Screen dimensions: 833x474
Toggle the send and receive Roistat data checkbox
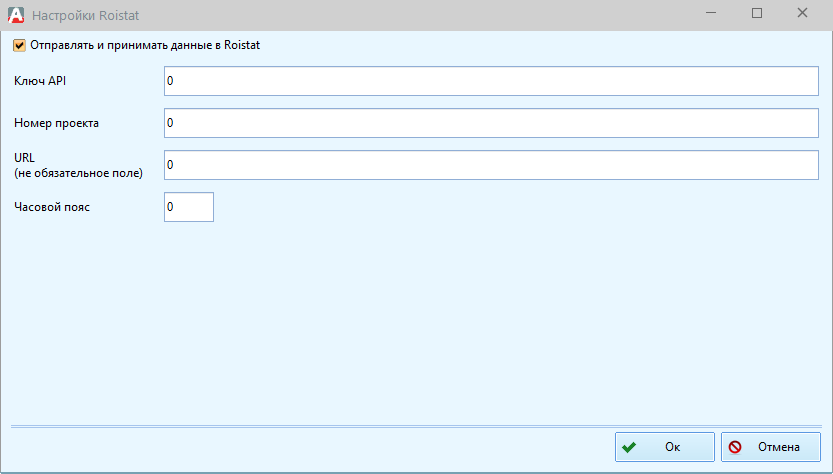[19, 45]
